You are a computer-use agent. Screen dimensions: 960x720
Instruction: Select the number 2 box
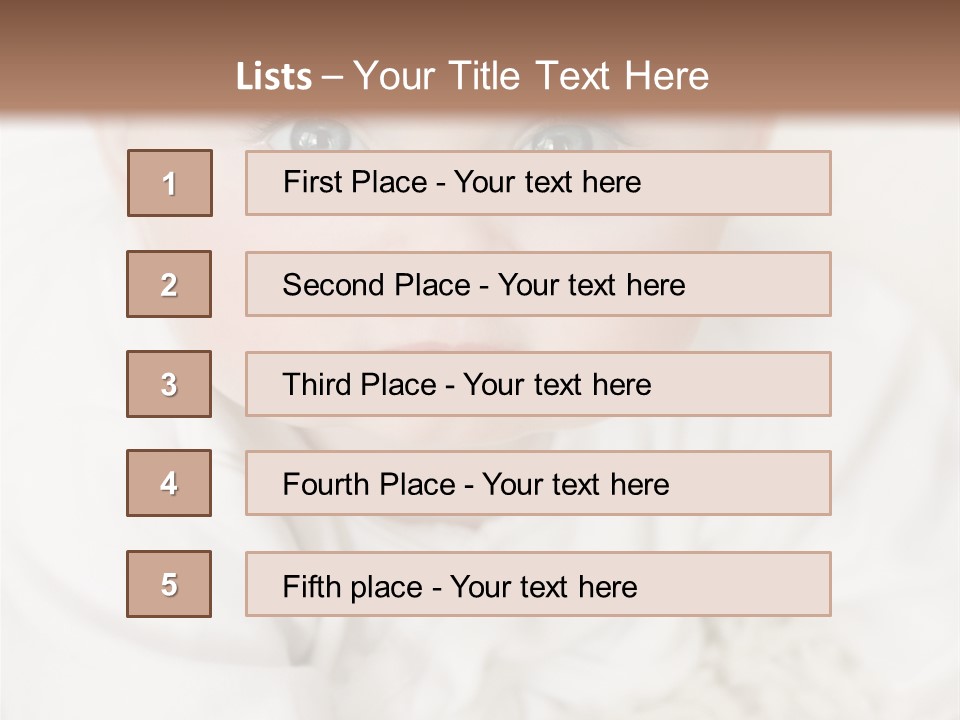tap(169, 284)
